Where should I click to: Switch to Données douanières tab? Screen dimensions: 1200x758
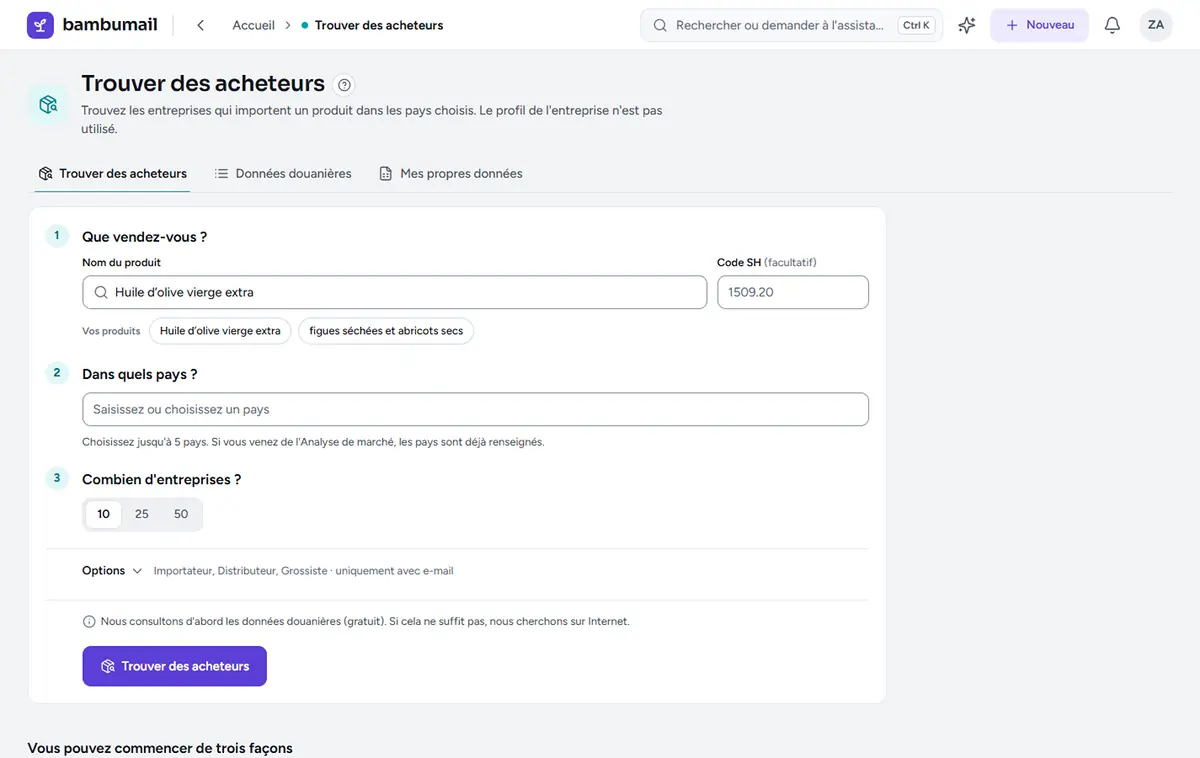coord(283,174)
